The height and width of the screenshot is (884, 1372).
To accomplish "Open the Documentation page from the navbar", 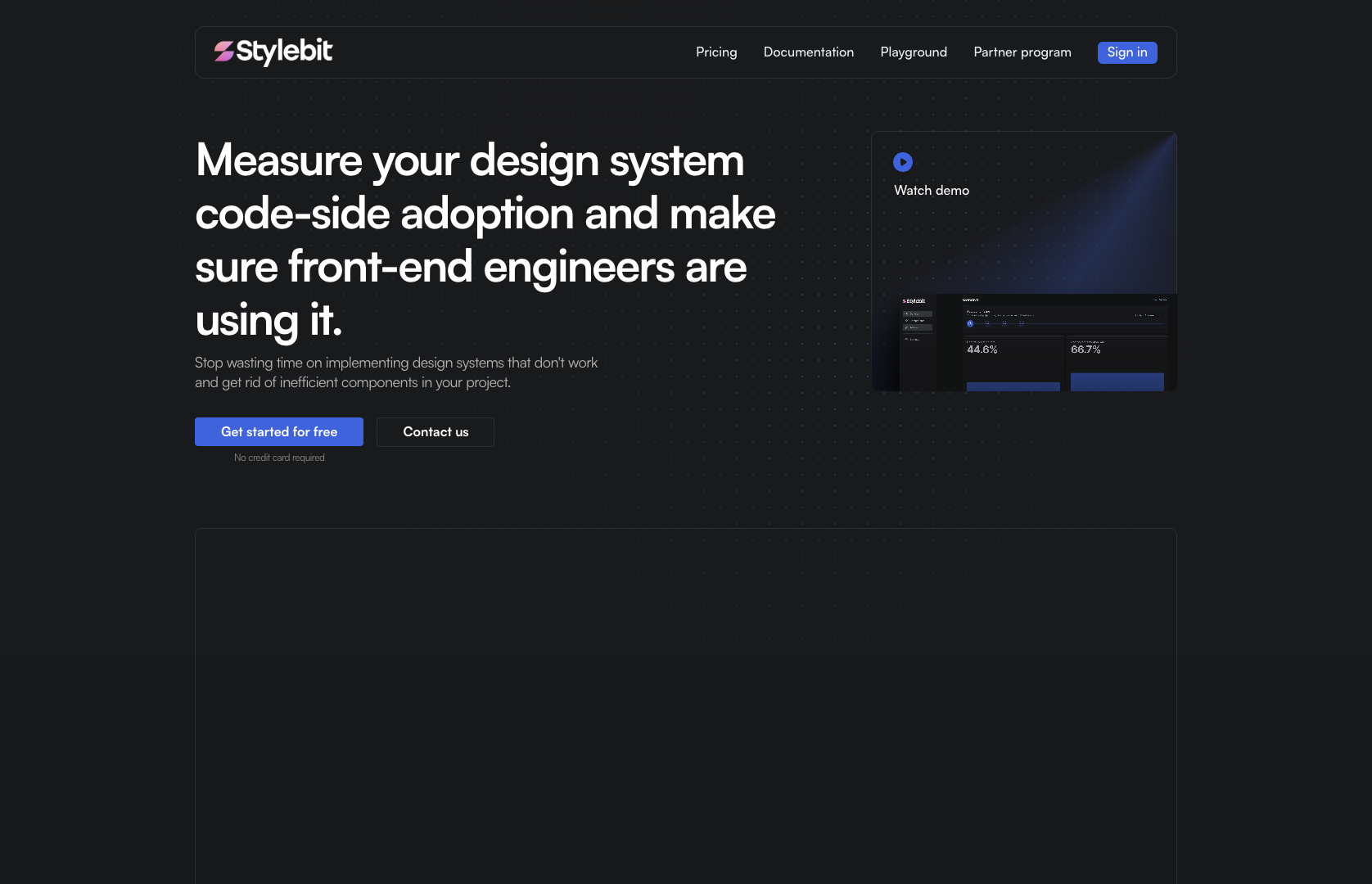I will pos(808,52).
